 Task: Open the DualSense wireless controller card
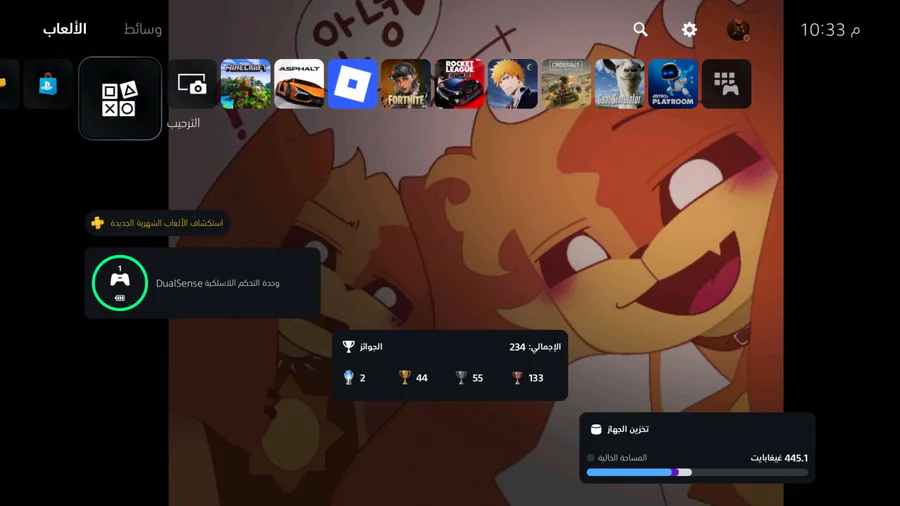pos(203,283)
